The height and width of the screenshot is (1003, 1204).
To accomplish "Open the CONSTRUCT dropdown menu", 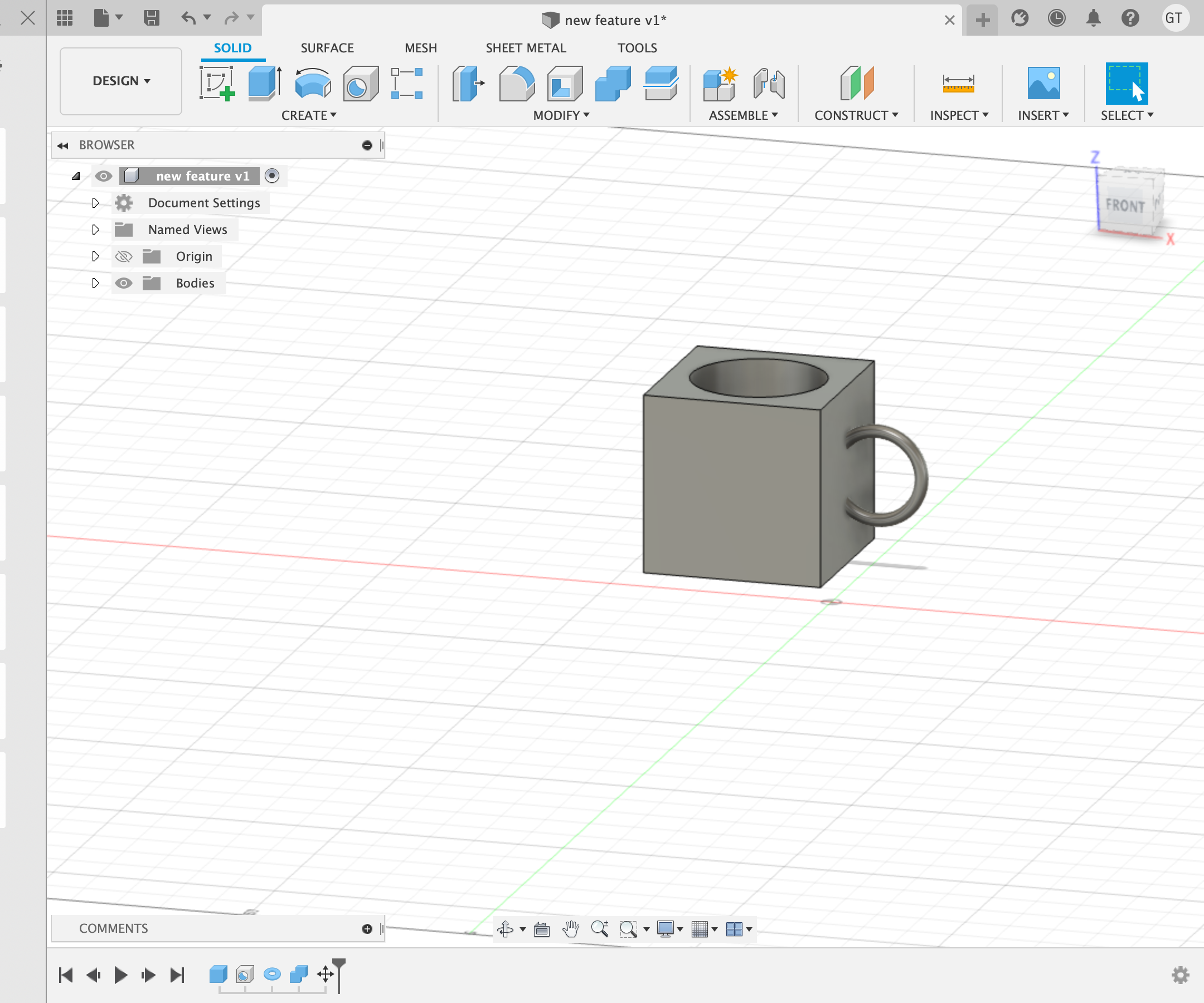I will tap(857, 115).
